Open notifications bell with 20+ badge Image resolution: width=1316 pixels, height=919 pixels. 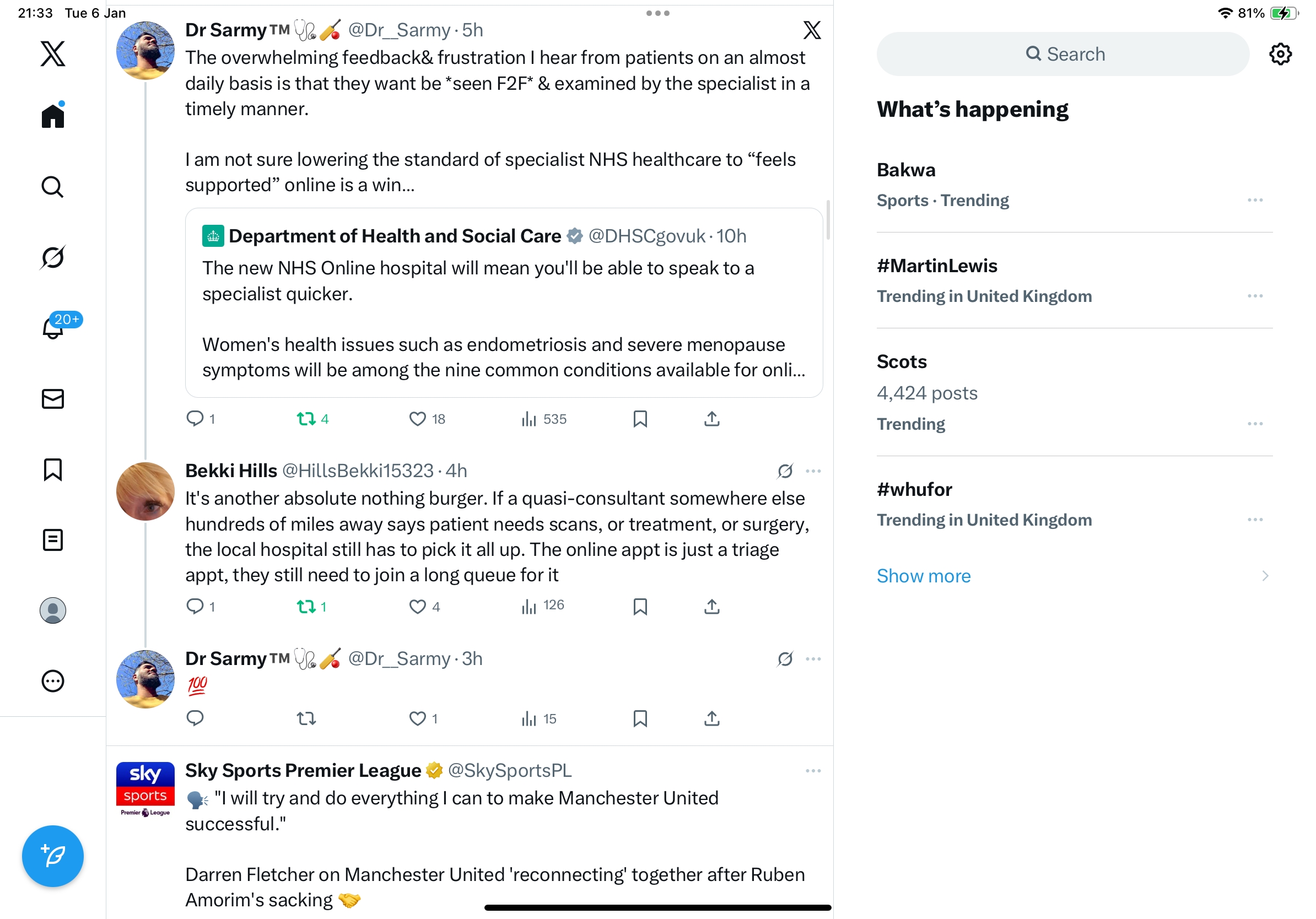[x=53, y=328]
